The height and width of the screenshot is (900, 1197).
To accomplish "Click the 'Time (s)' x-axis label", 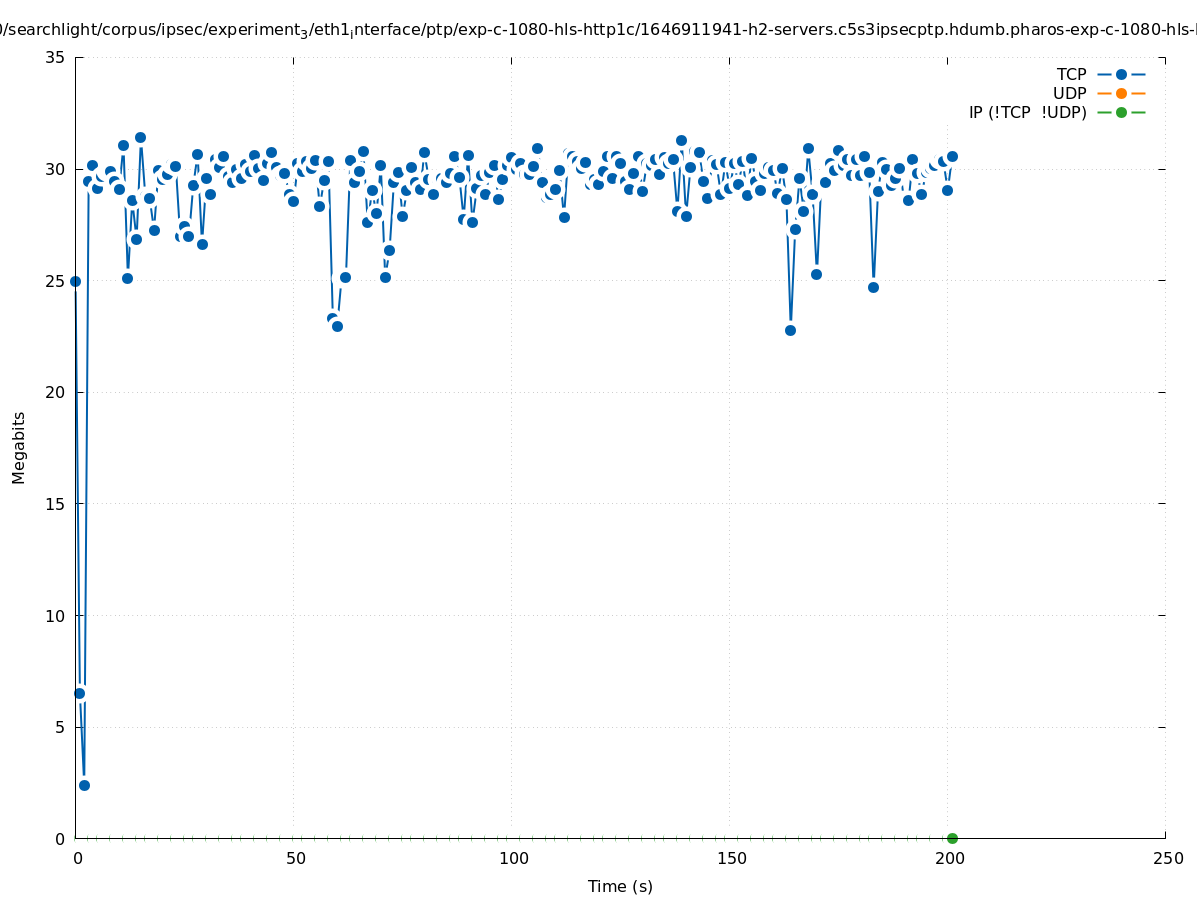I will [x=620, y=886].
